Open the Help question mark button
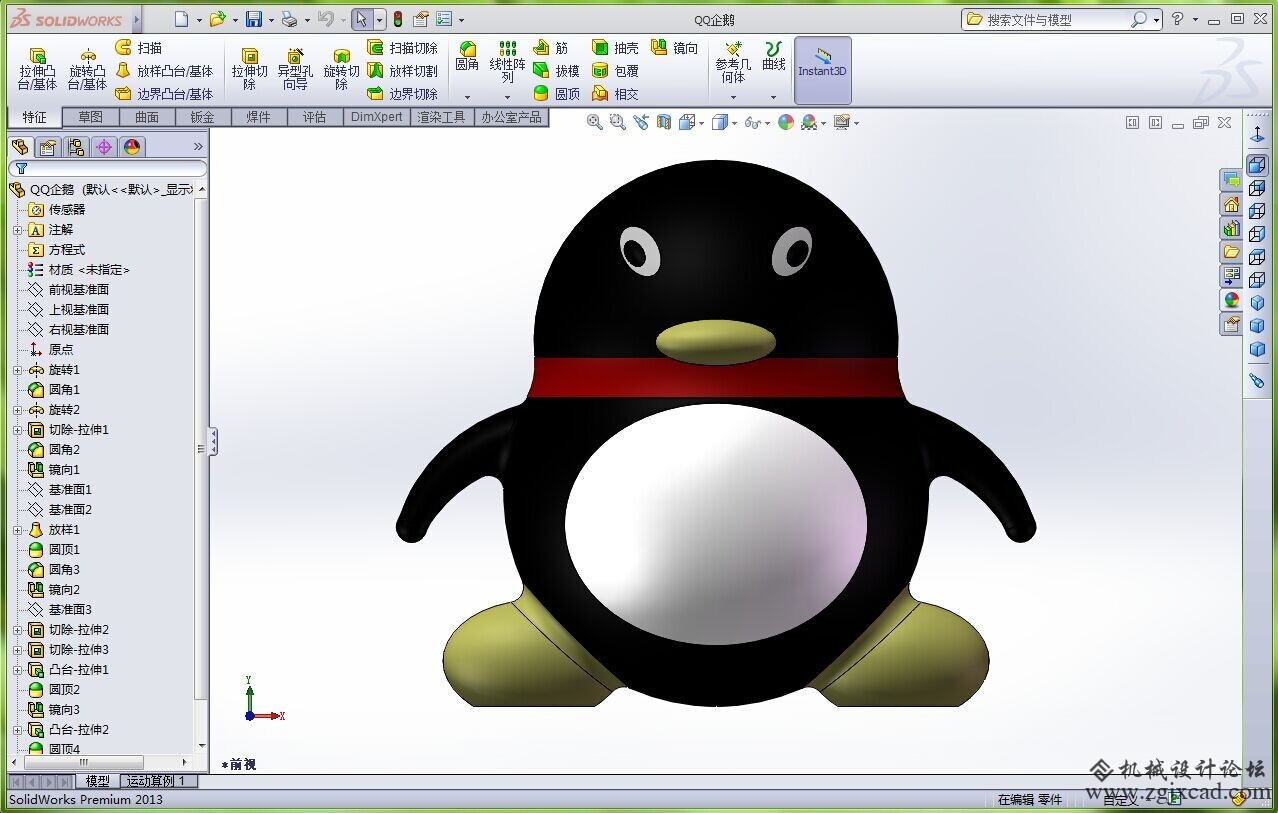The height and width of the screenshot is (813, 1278). (x=1178, y=19)
